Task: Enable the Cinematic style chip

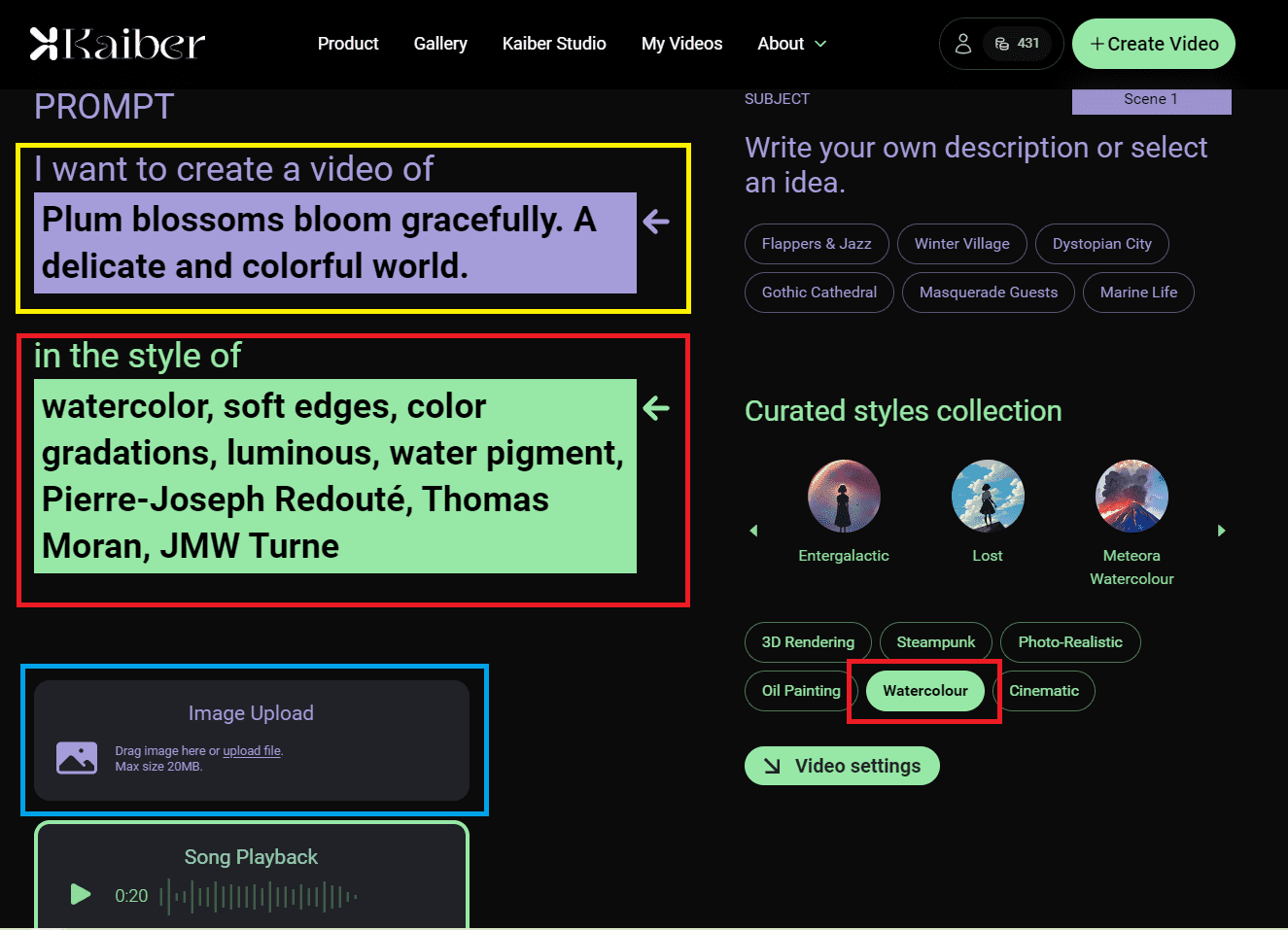Action: point(1044,691)
